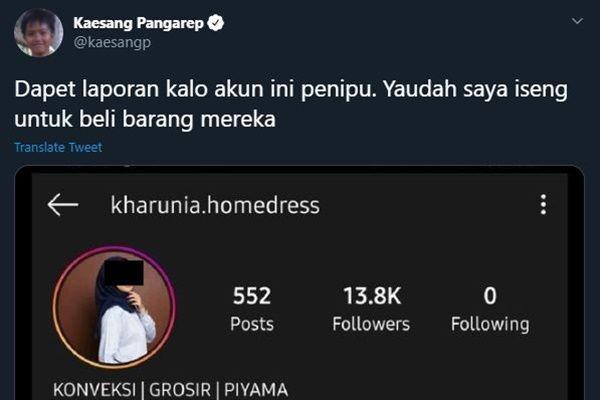Open the 13.8K Followers list

(371, 309)
